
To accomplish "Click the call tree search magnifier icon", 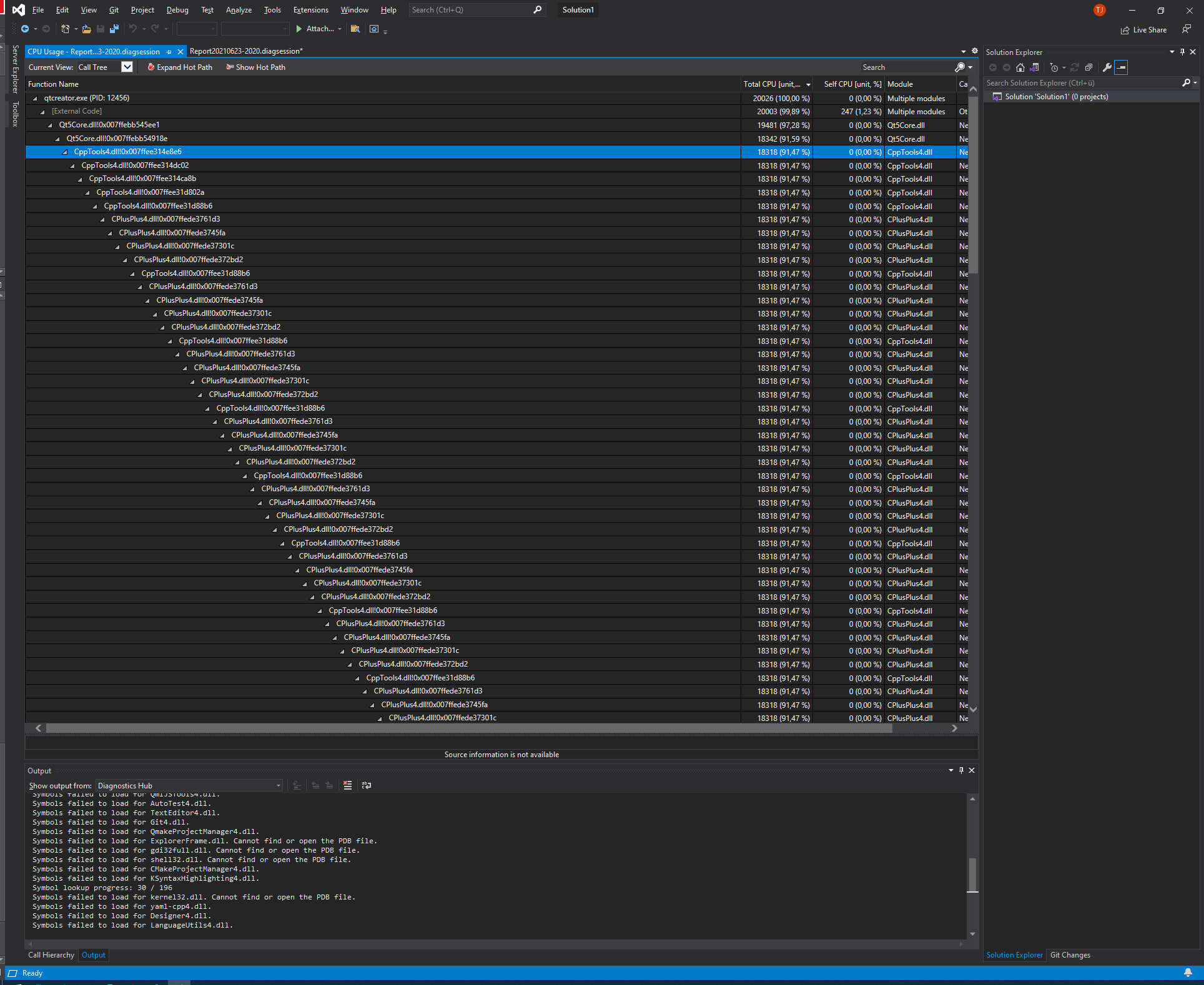I will click(x=960, y=67).
